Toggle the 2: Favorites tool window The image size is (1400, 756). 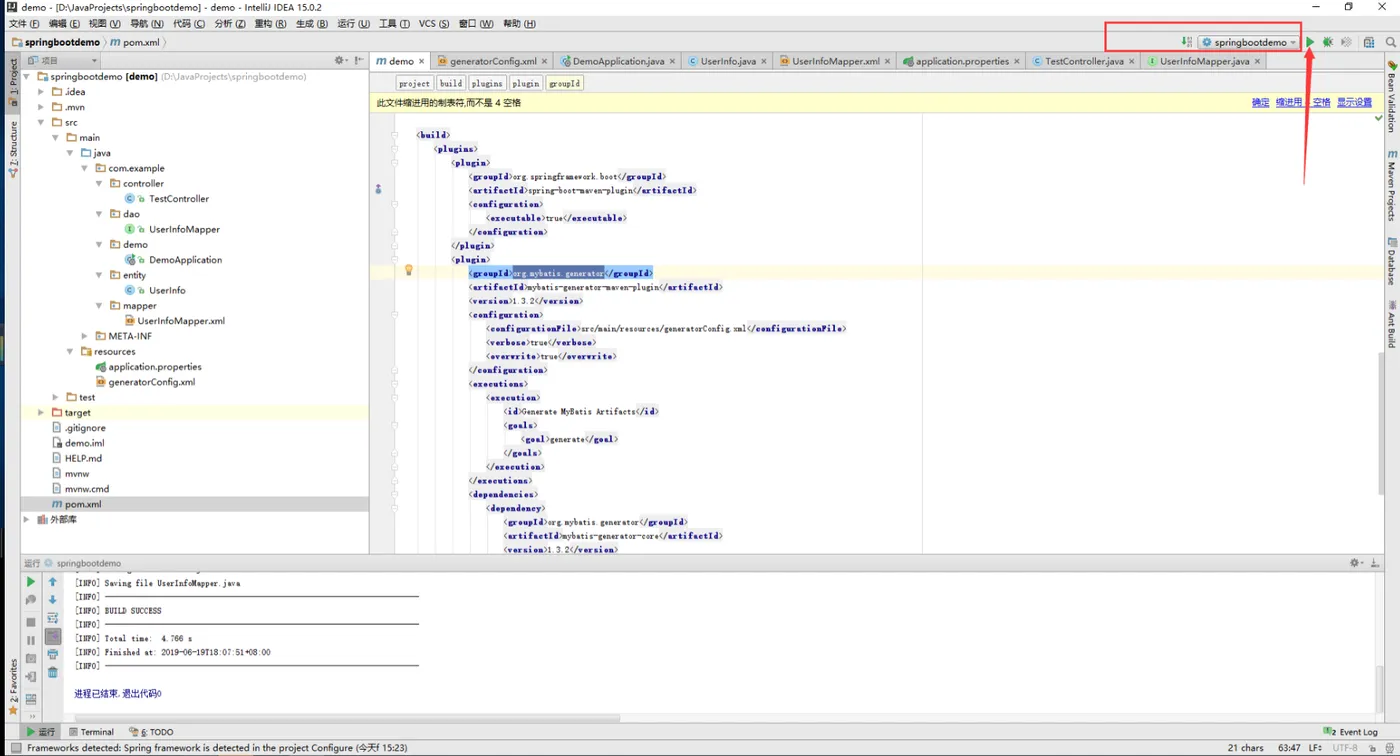tap(13, 687)
